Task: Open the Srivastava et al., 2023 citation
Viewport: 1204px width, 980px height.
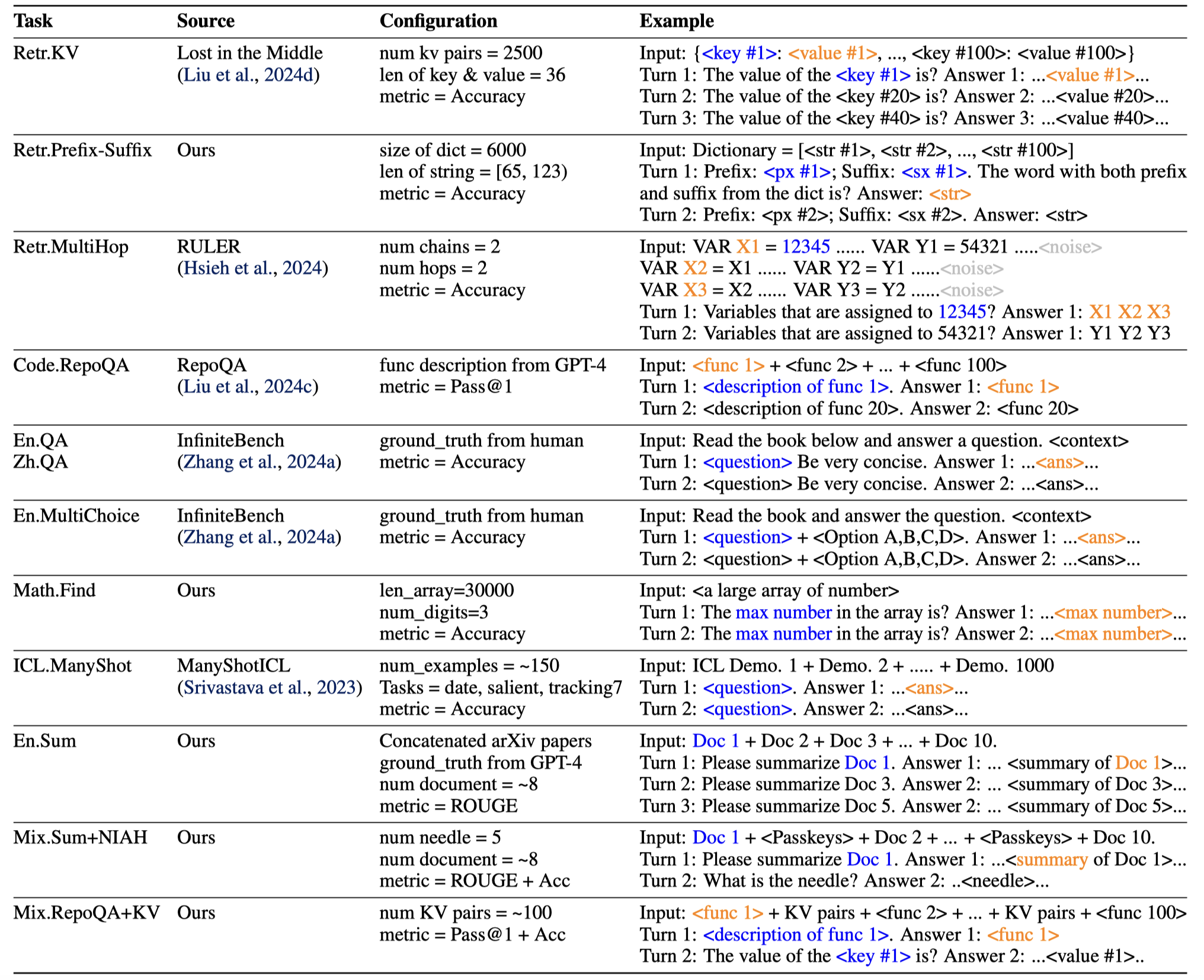Action: coord(270,688)
